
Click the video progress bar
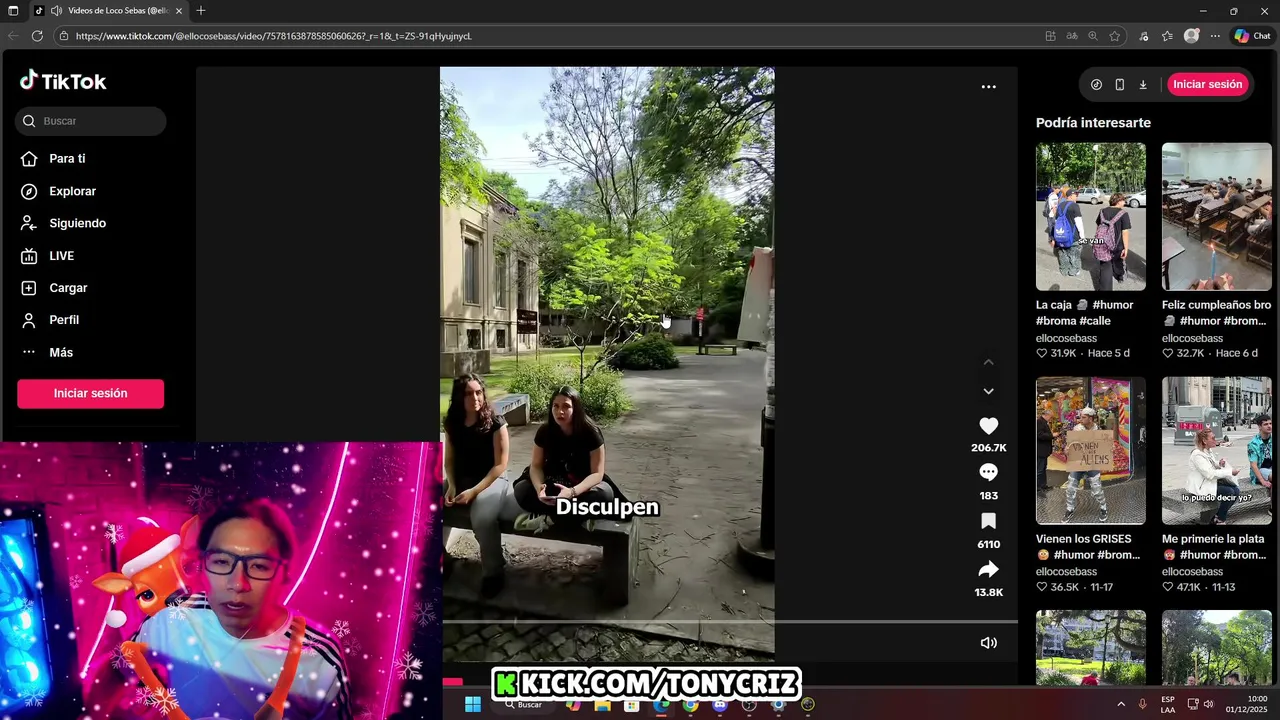point(730,621)
